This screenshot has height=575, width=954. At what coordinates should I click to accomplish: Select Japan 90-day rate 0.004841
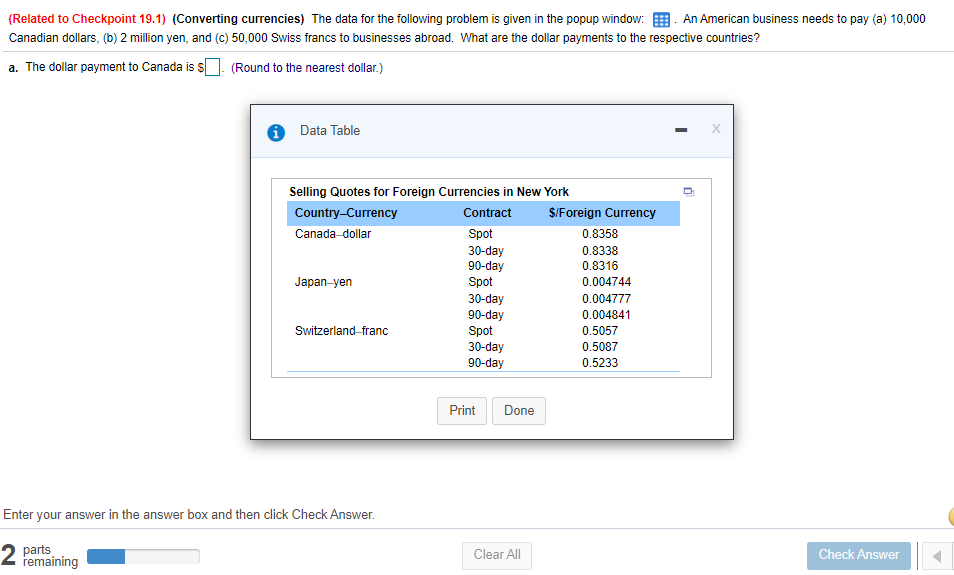click(607, 315)
